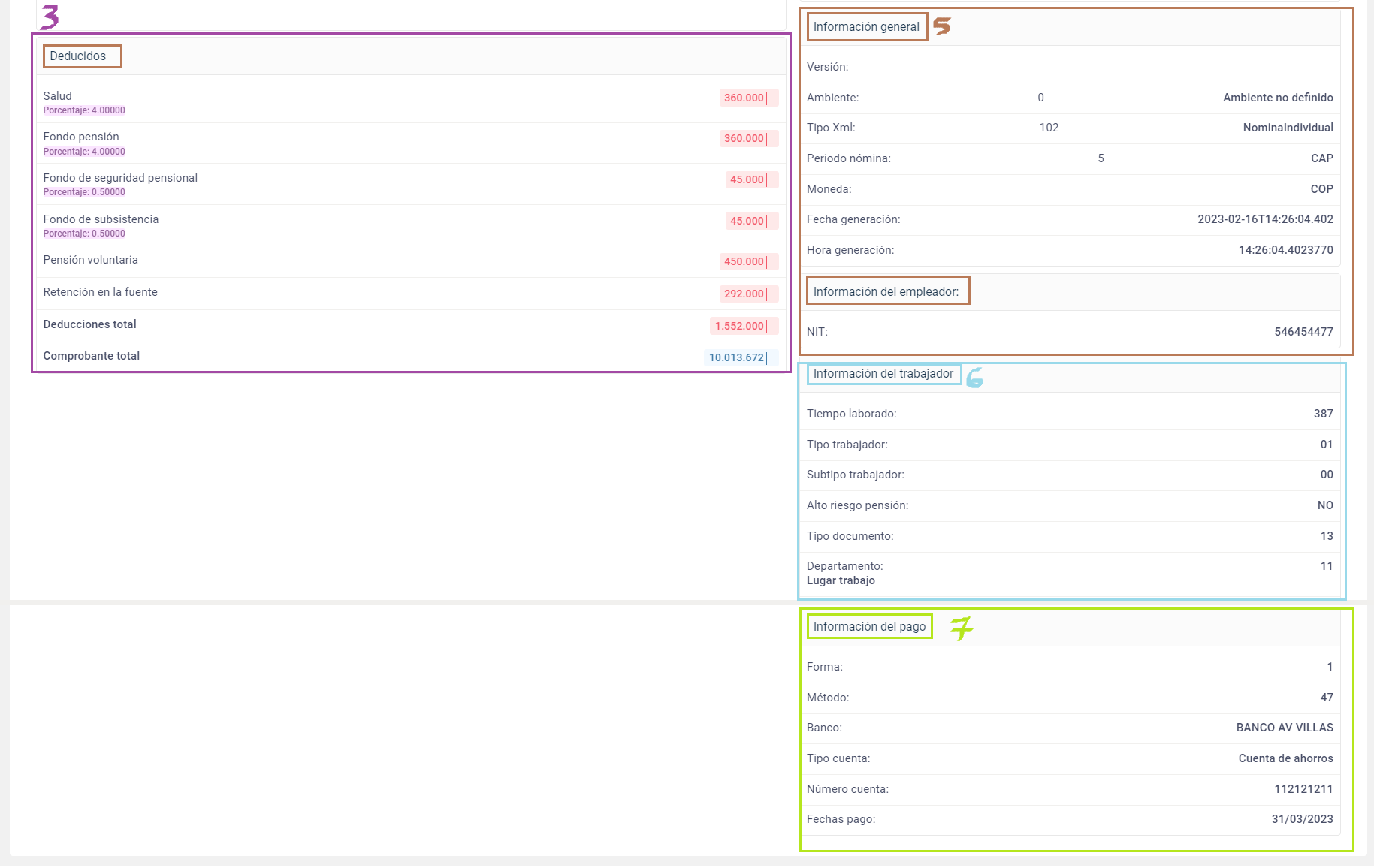Viewport: 1374px width, 868px height.
Task: Click the Ambiente no definido value
Action: point(1278,98)
